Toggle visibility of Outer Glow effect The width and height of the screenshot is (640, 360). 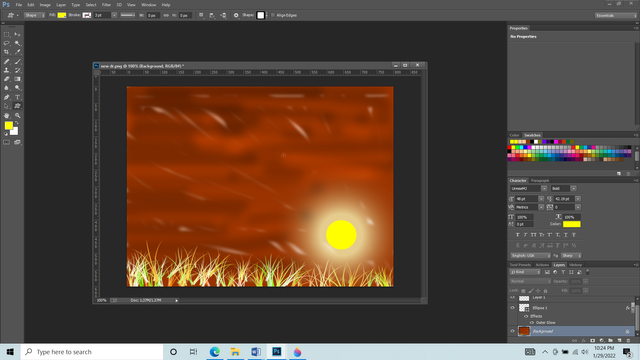pos(532,322)
